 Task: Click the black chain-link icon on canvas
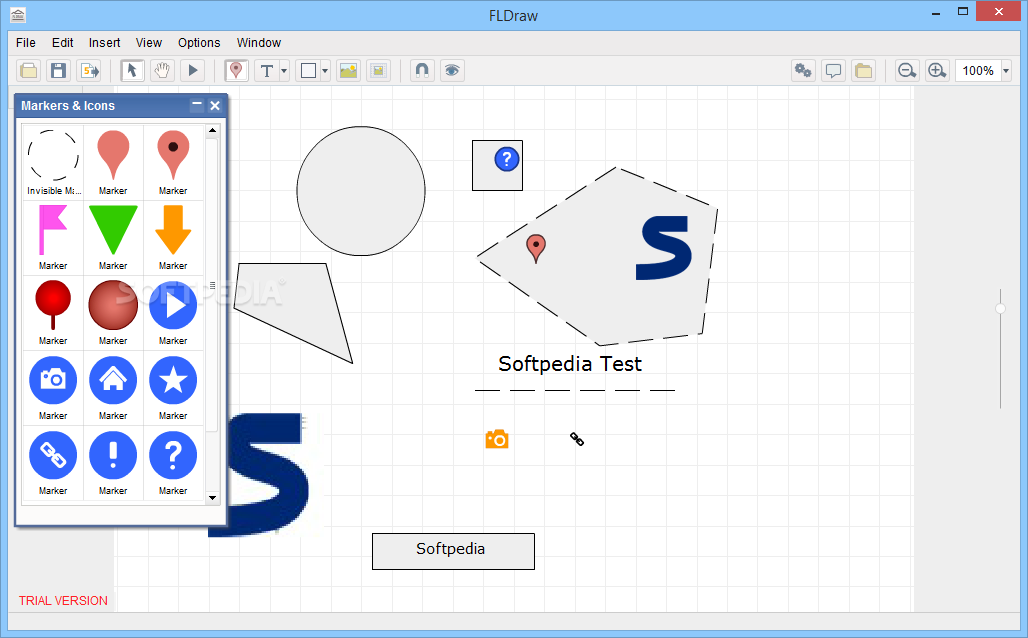577,439
